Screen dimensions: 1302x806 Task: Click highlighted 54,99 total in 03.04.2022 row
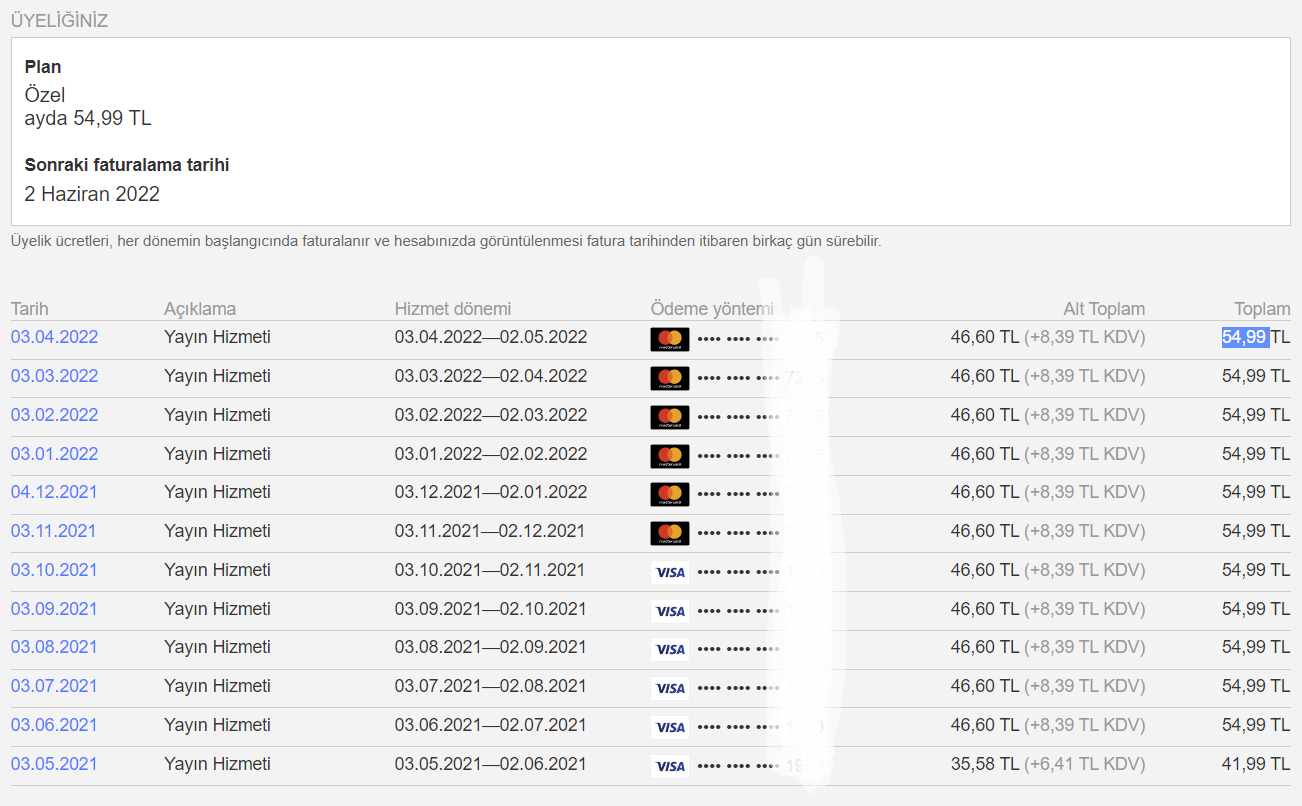tap(1245, 337)
